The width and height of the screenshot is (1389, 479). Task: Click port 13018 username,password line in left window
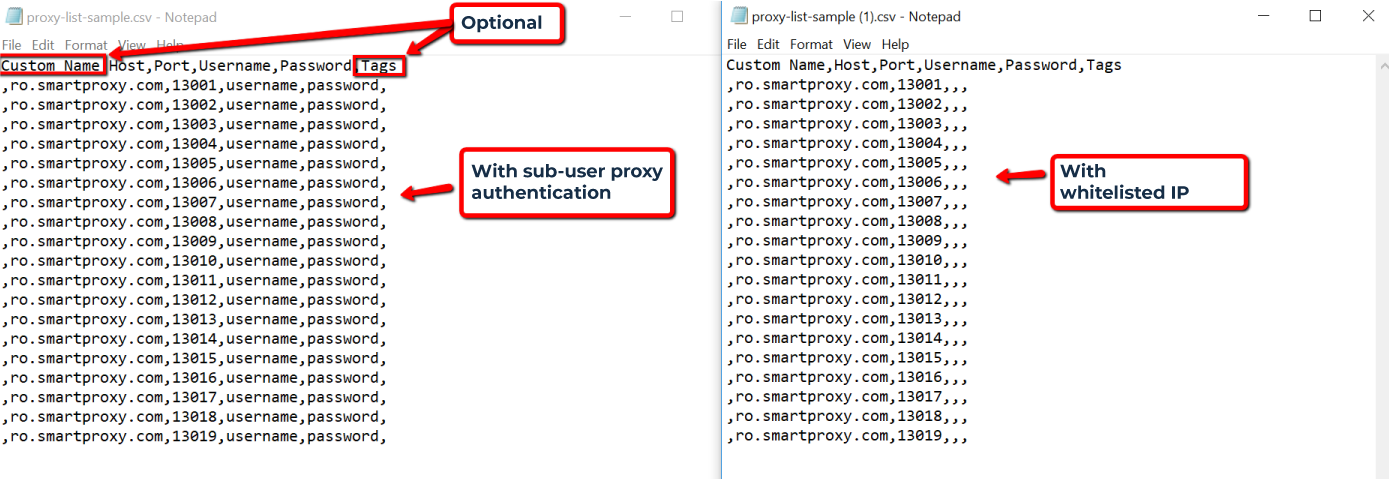coord(194,417)
